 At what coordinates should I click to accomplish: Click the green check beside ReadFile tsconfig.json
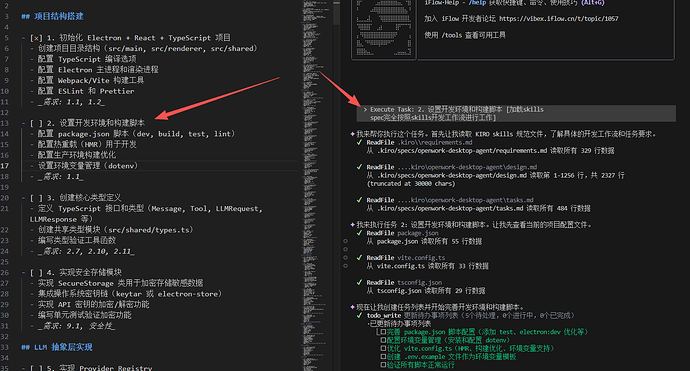[360, 283]
